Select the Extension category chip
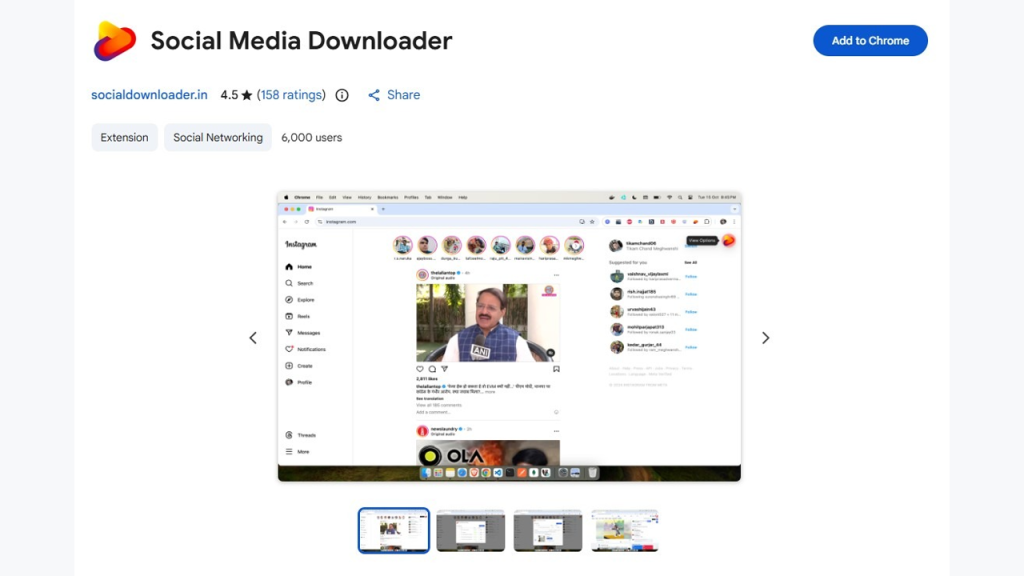Viewport: 1024px width, 576px height. 124,137
